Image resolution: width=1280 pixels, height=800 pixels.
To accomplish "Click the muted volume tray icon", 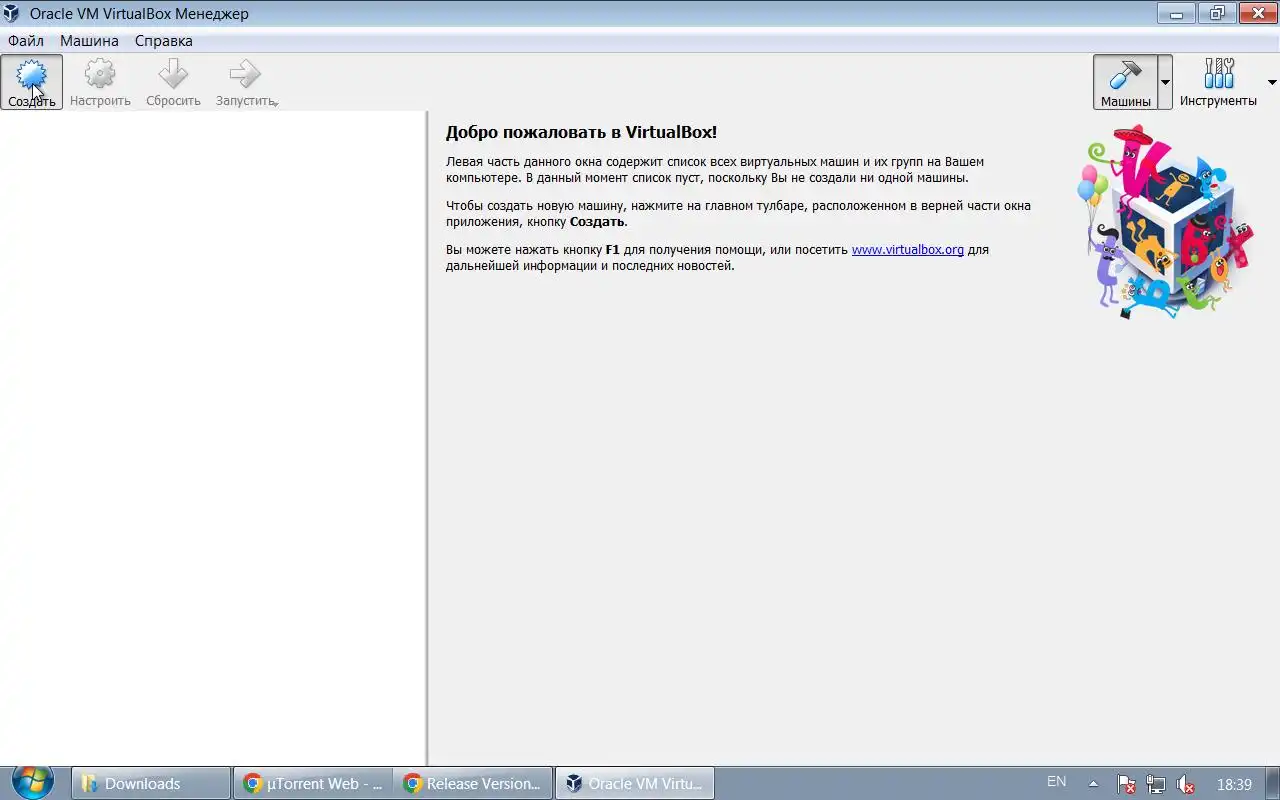I will 1186,784.
